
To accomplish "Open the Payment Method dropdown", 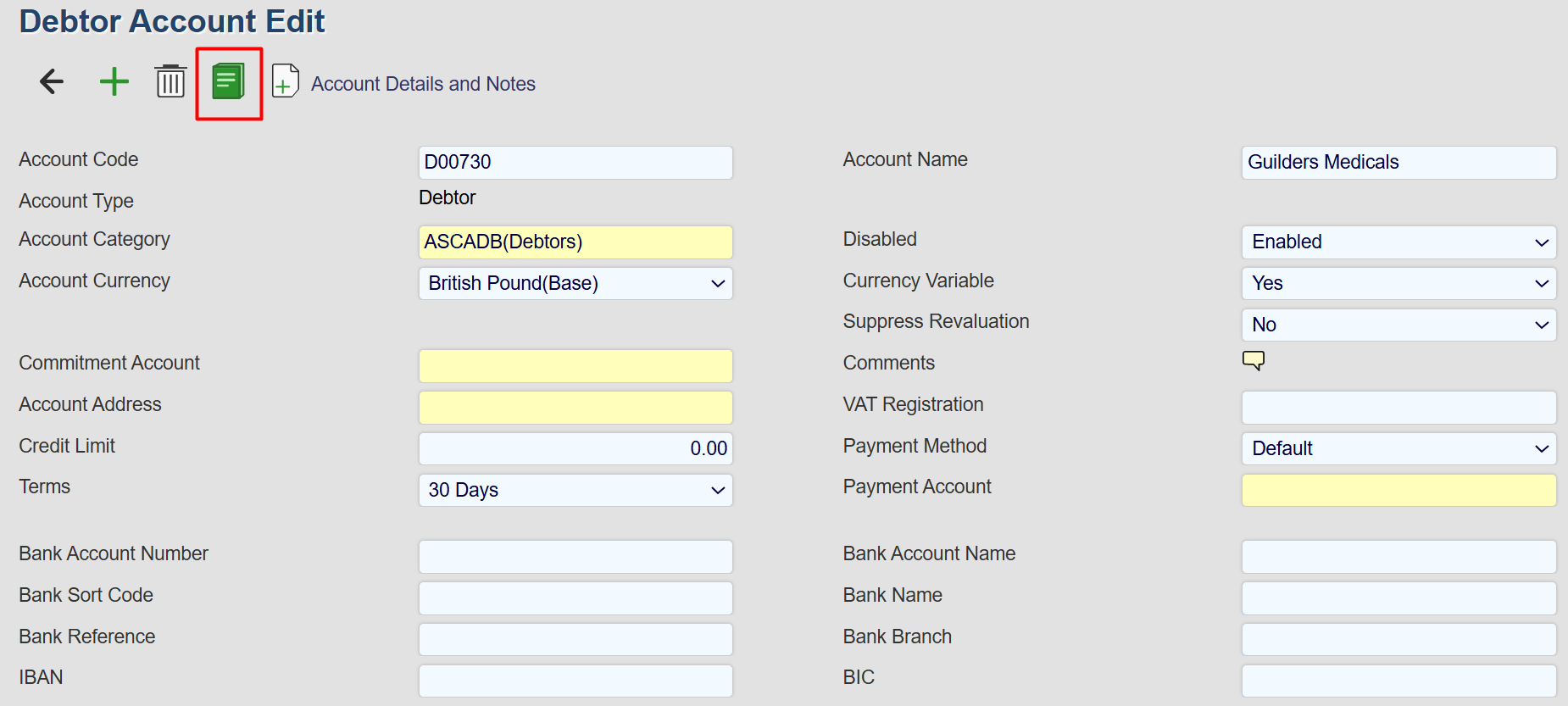I will [1398, 448].
